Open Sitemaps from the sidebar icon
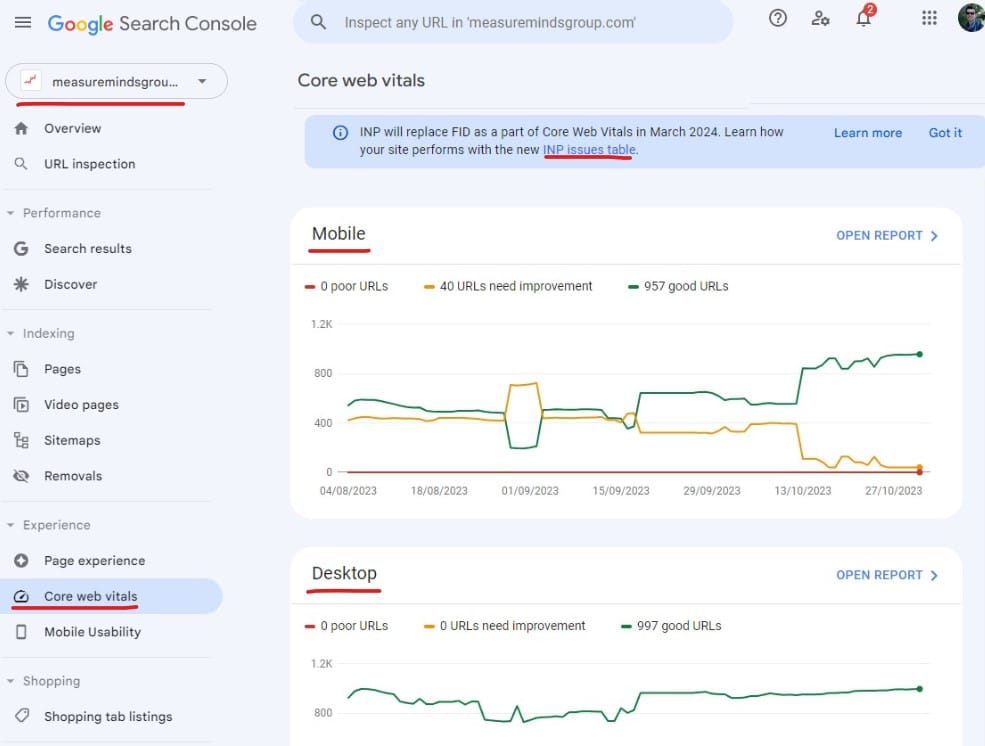 (71, 440)
